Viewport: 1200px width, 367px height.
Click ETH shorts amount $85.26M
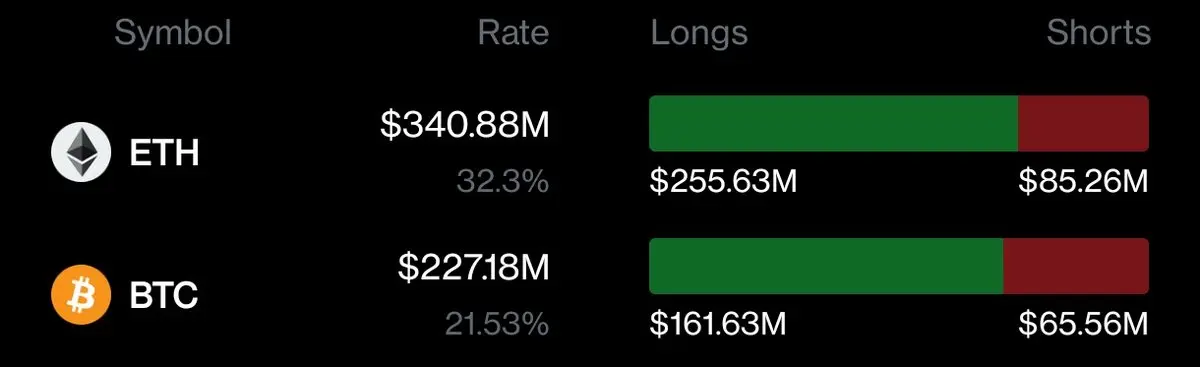tap(1084, 182)
